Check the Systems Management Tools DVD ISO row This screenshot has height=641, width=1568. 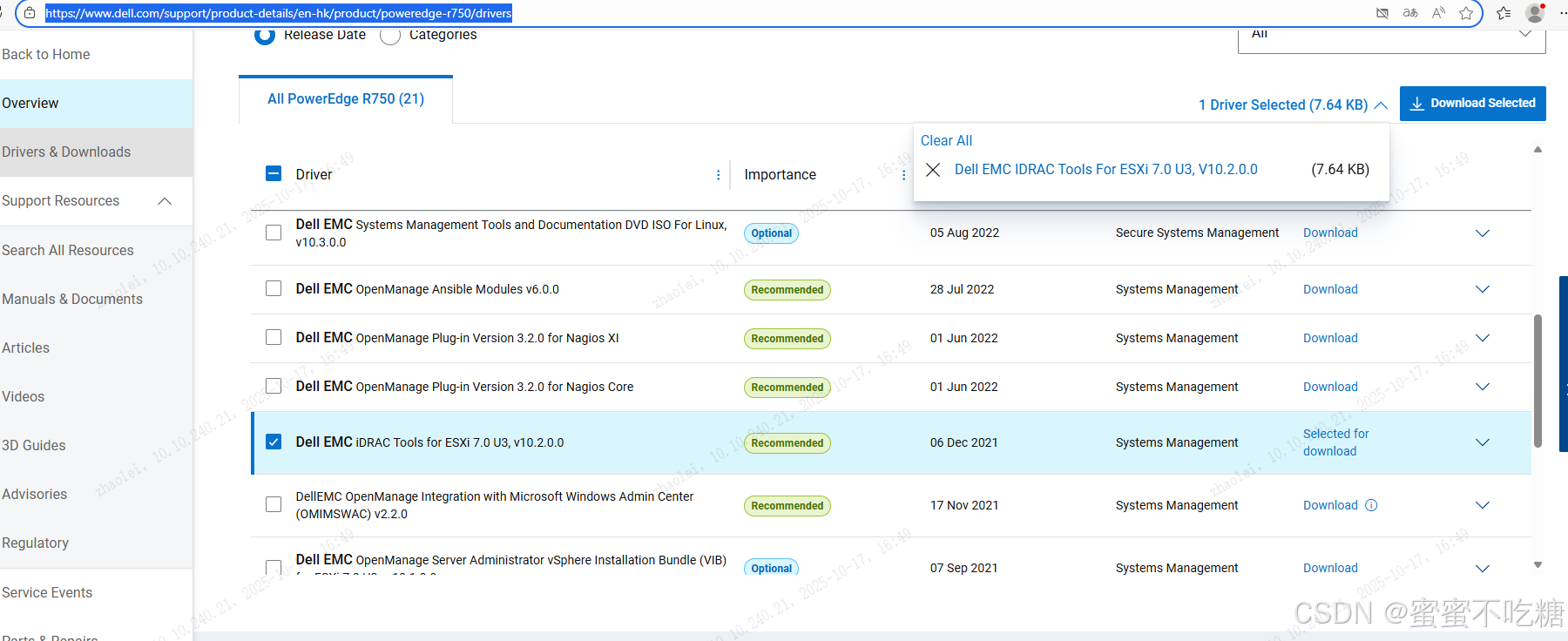pyautogui.click(x=274, y=233)
